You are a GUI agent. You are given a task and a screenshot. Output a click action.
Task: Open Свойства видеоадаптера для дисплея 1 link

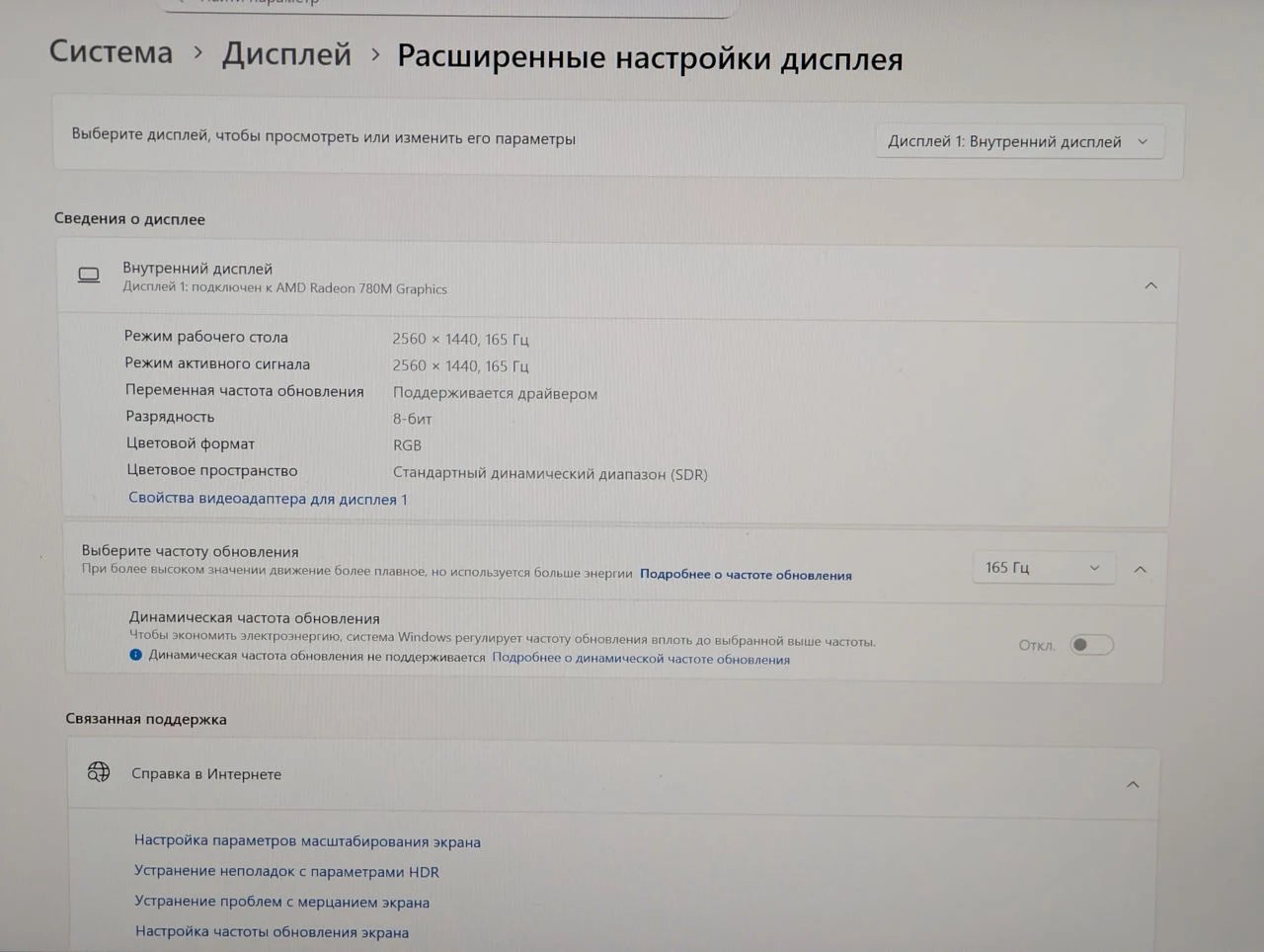[x=268, y=499]
